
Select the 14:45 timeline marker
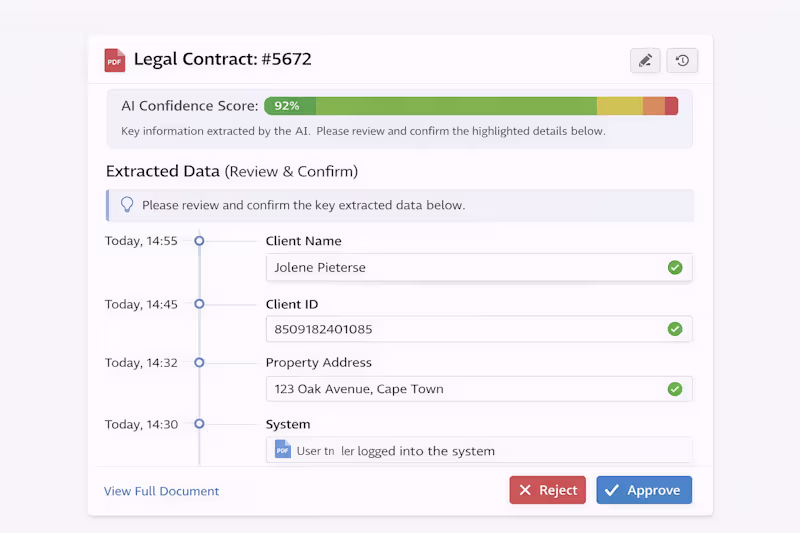tap(199, 304)
